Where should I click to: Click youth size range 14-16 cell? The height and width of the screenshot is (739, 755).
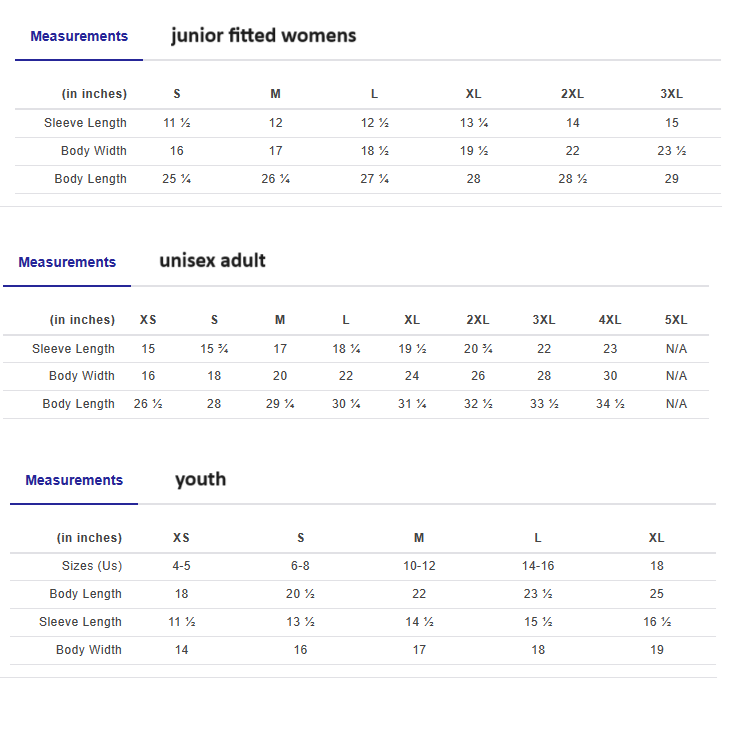[x=538, y=566]
